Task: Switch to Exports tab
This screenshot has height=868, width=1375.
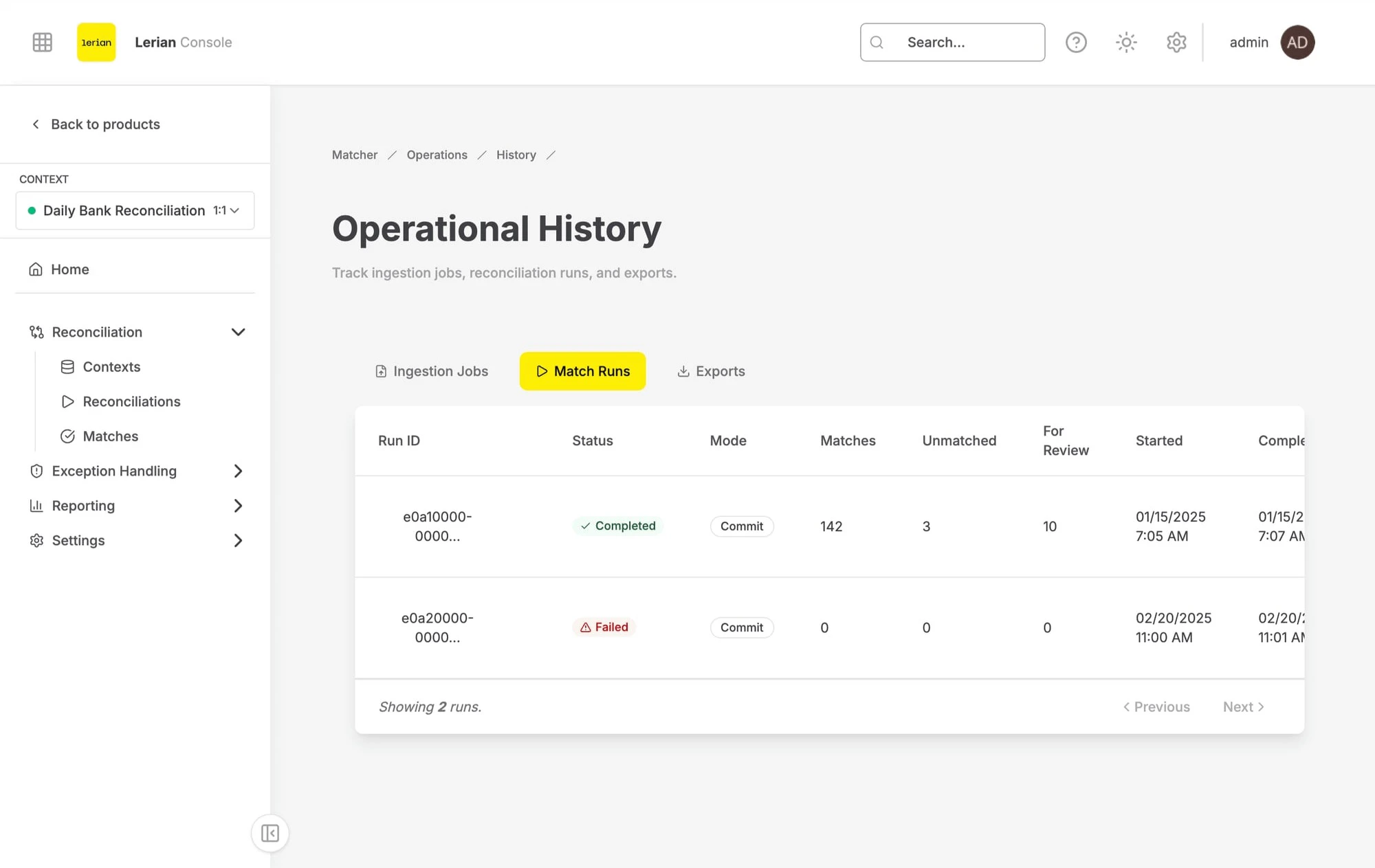Action: [711, 371]
